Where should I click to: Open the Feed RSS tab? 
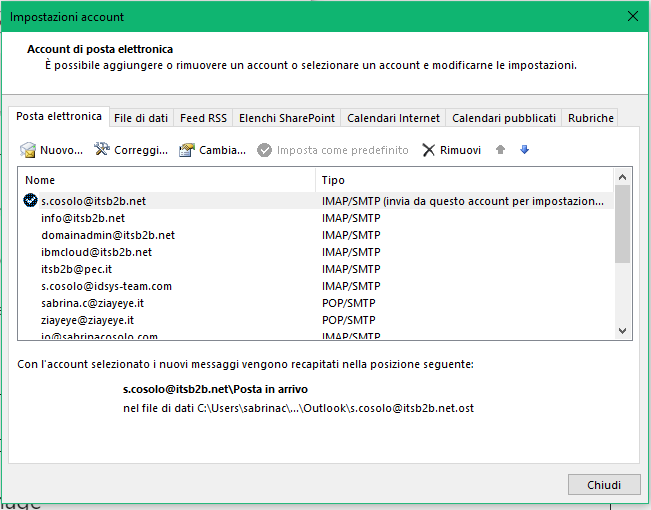point(203,118)
